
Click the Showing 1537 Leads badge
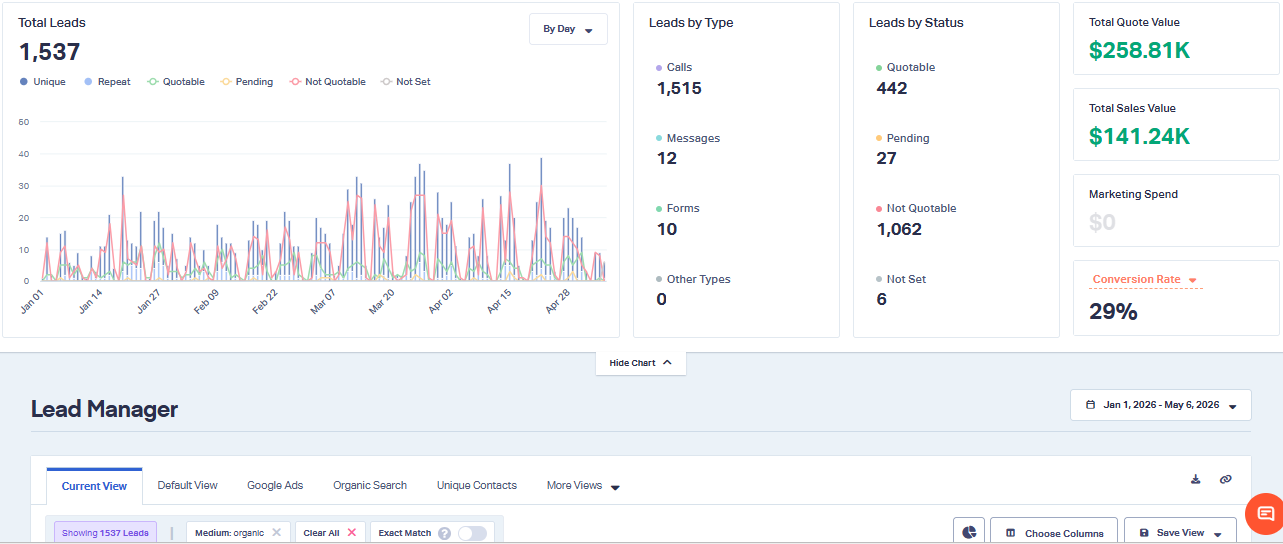tap(105, 533)
